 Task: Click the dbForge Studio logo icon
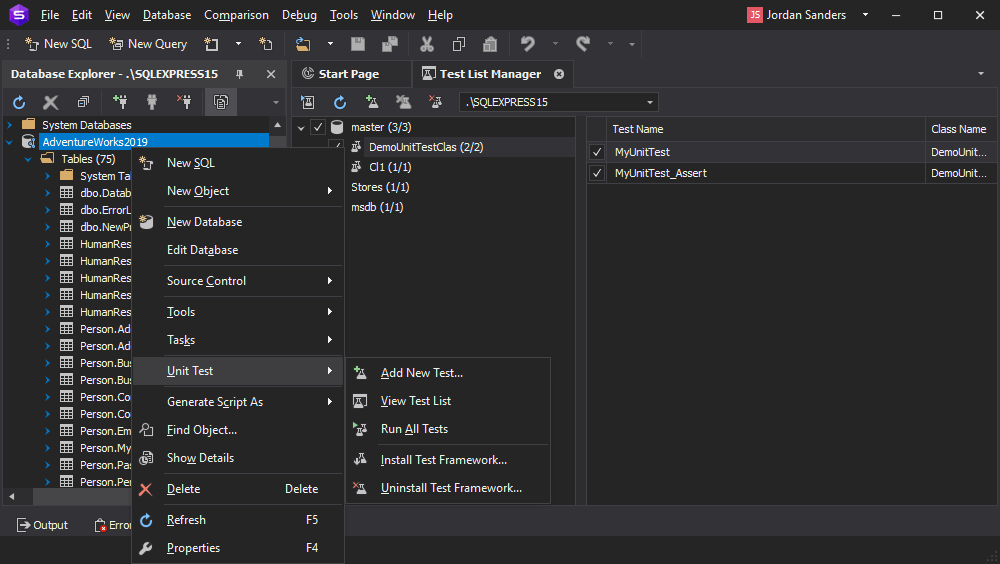18,15
